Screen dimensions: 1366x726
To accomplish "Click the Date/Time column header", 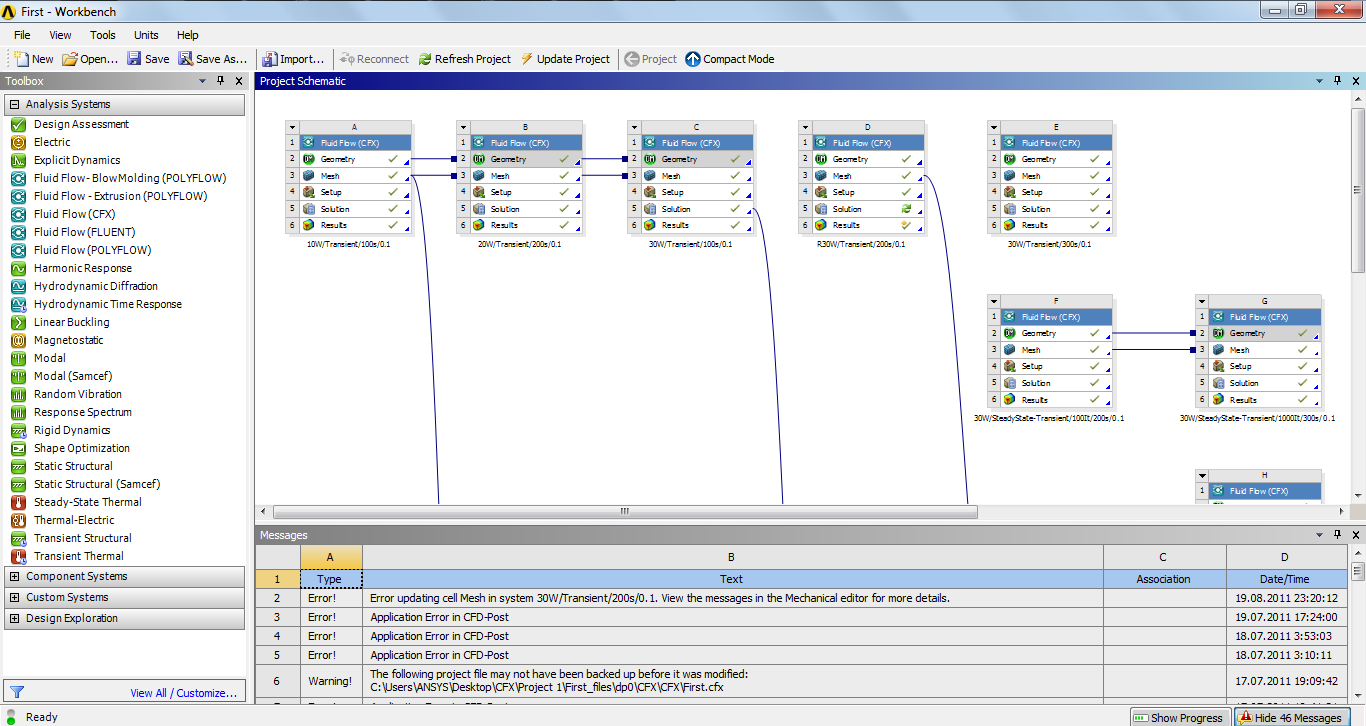I will (x=1285, y=579).
